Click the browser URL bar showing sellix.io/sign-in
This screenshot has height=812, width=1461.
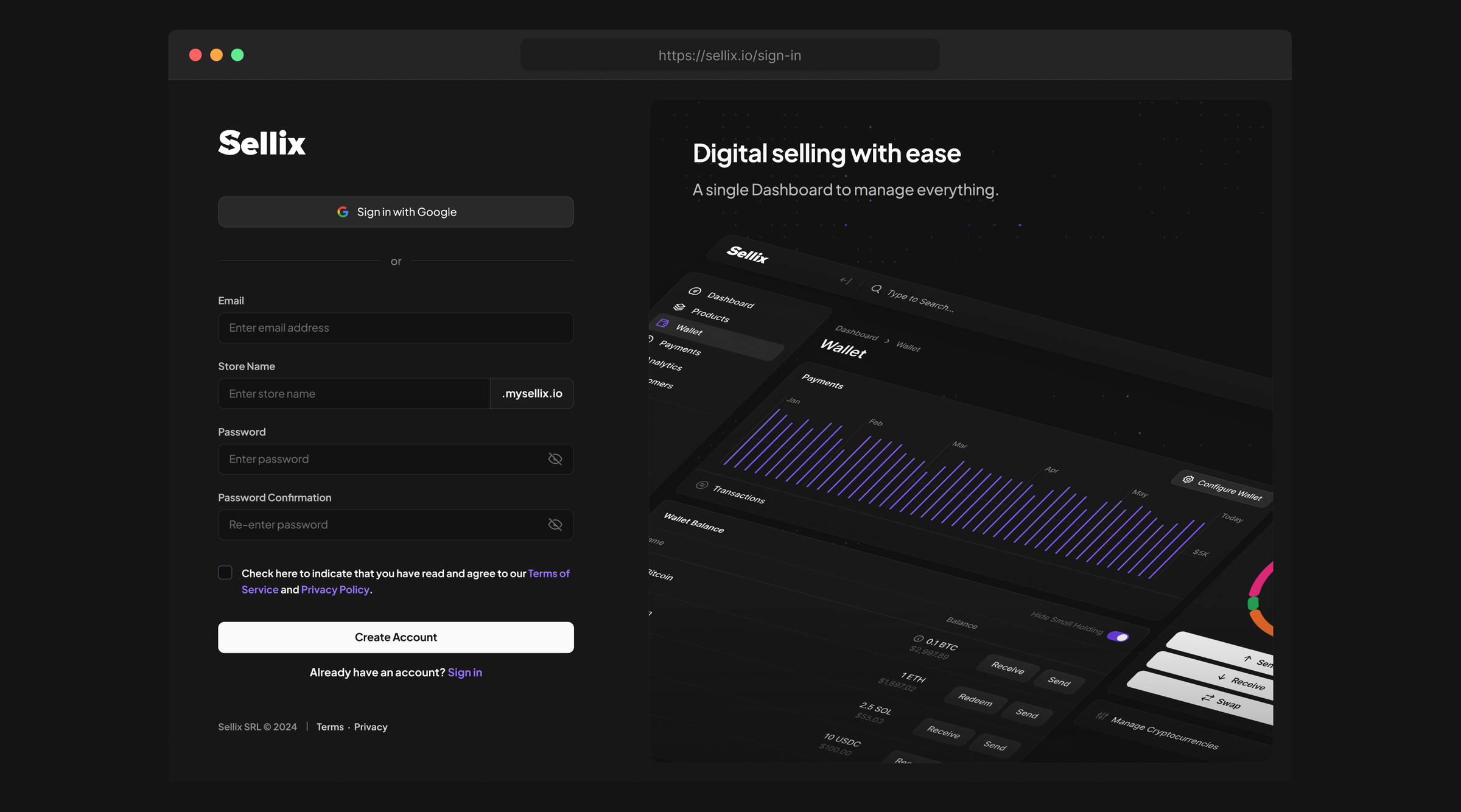tap(730, 55)
